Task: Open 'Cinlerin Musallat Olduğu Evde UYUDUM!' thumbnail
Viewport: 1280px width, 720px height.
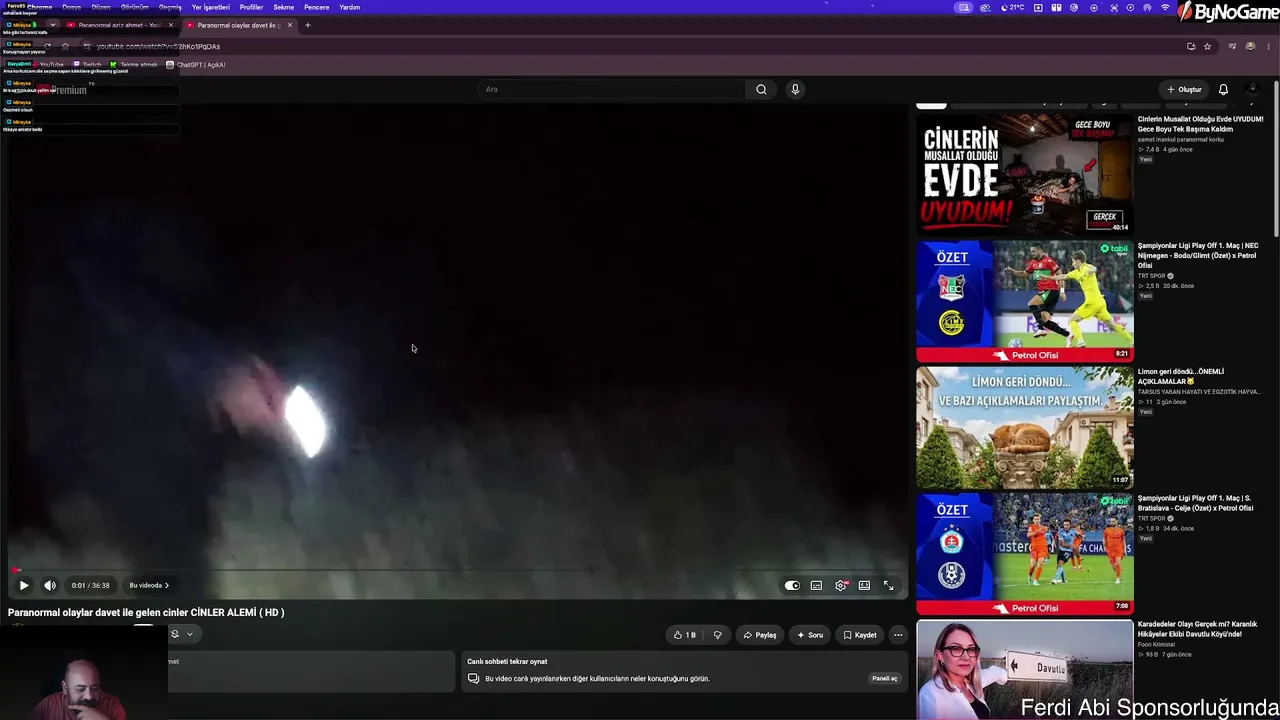Action: point(1025,174)
